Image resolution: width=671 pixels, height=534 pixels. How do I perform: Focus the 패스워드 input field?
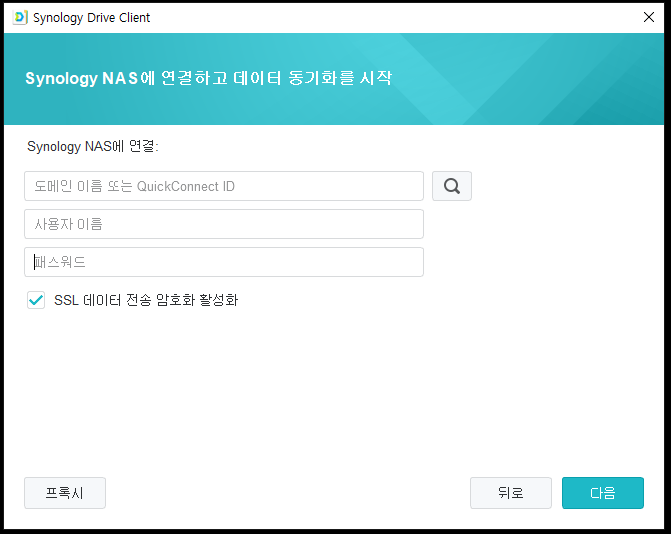click(x=224, y=262)
